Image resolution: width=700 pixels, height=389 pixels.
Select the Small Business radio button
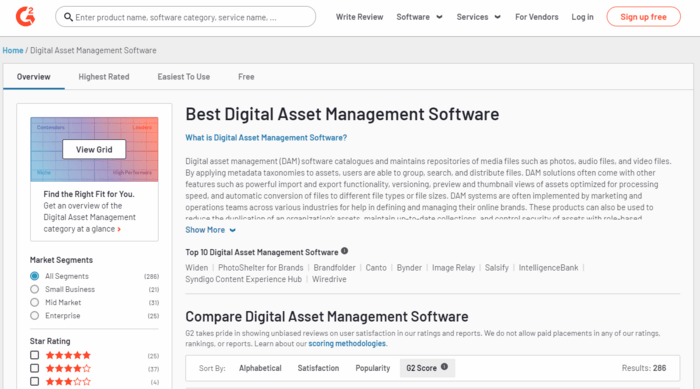(34, 289)
